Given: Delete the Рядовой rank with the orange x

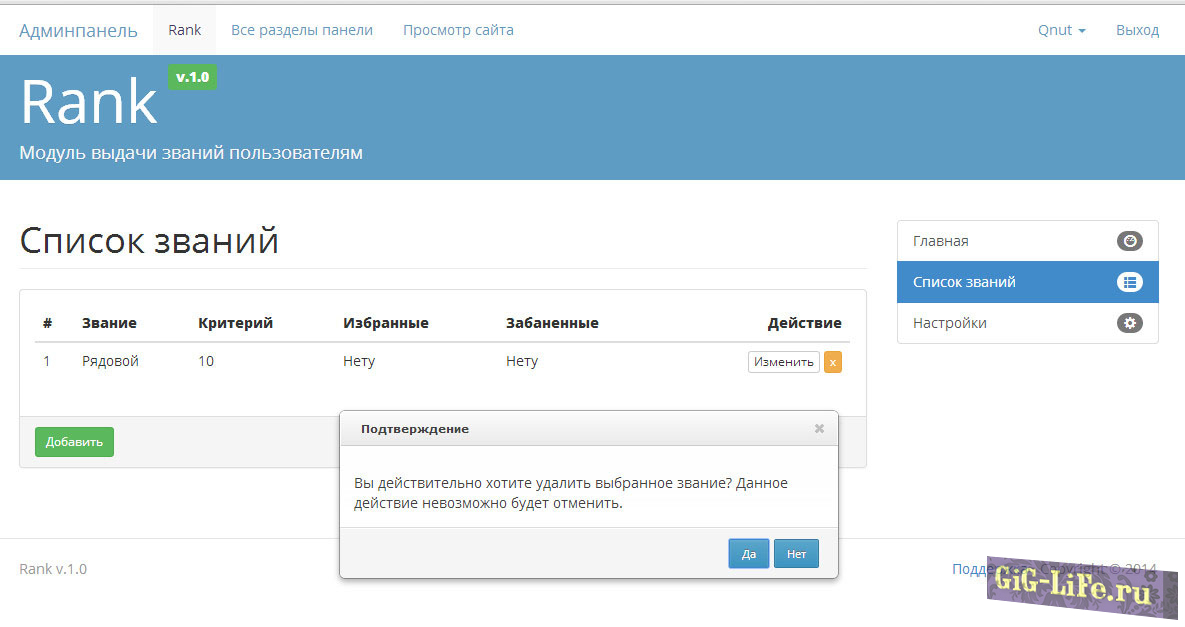Looking at the screenshot, I should 832,362.
